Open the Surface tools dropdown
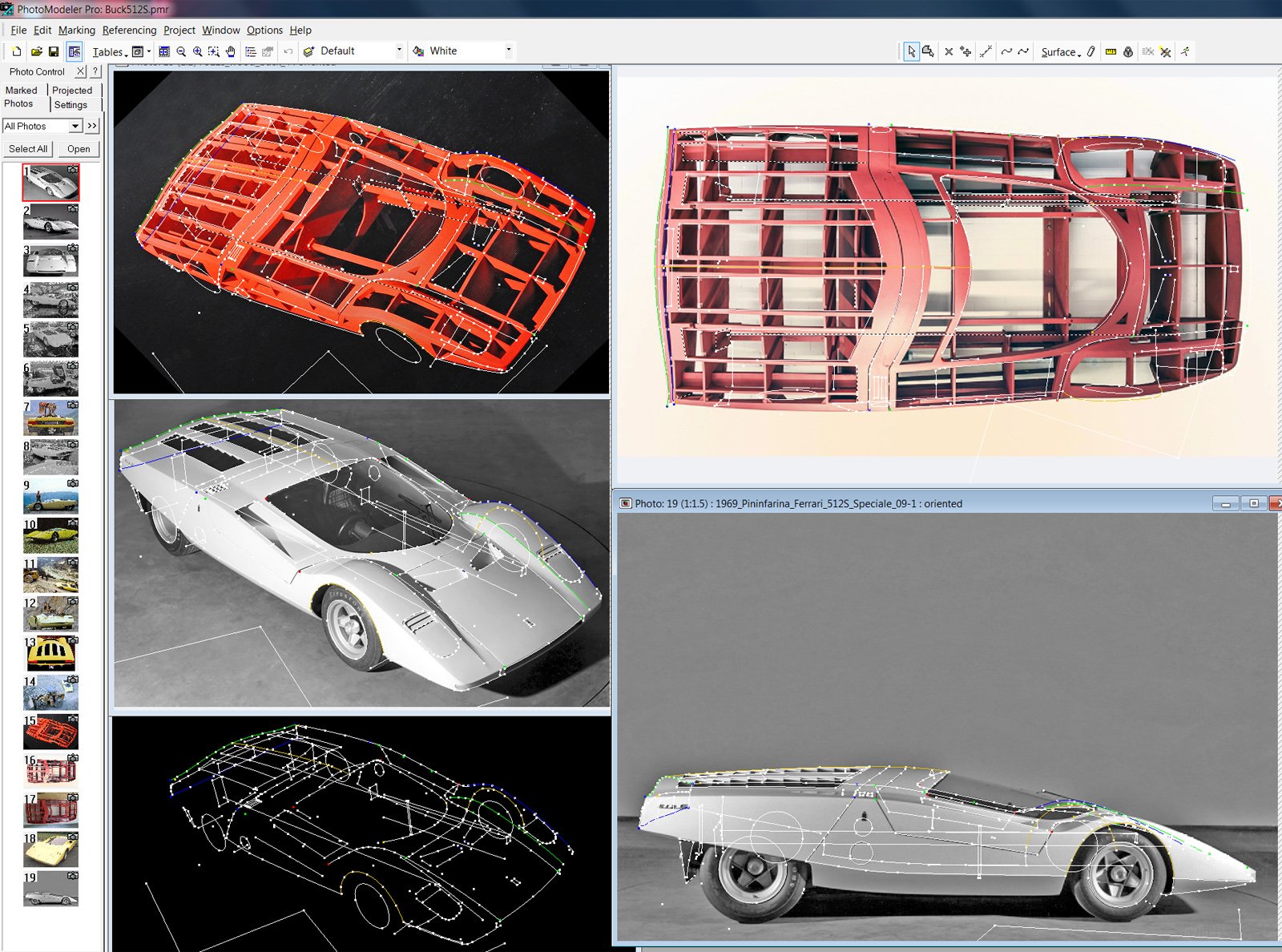The height and width of the screenshot is (952, 1282). [x=1061, y=52]
